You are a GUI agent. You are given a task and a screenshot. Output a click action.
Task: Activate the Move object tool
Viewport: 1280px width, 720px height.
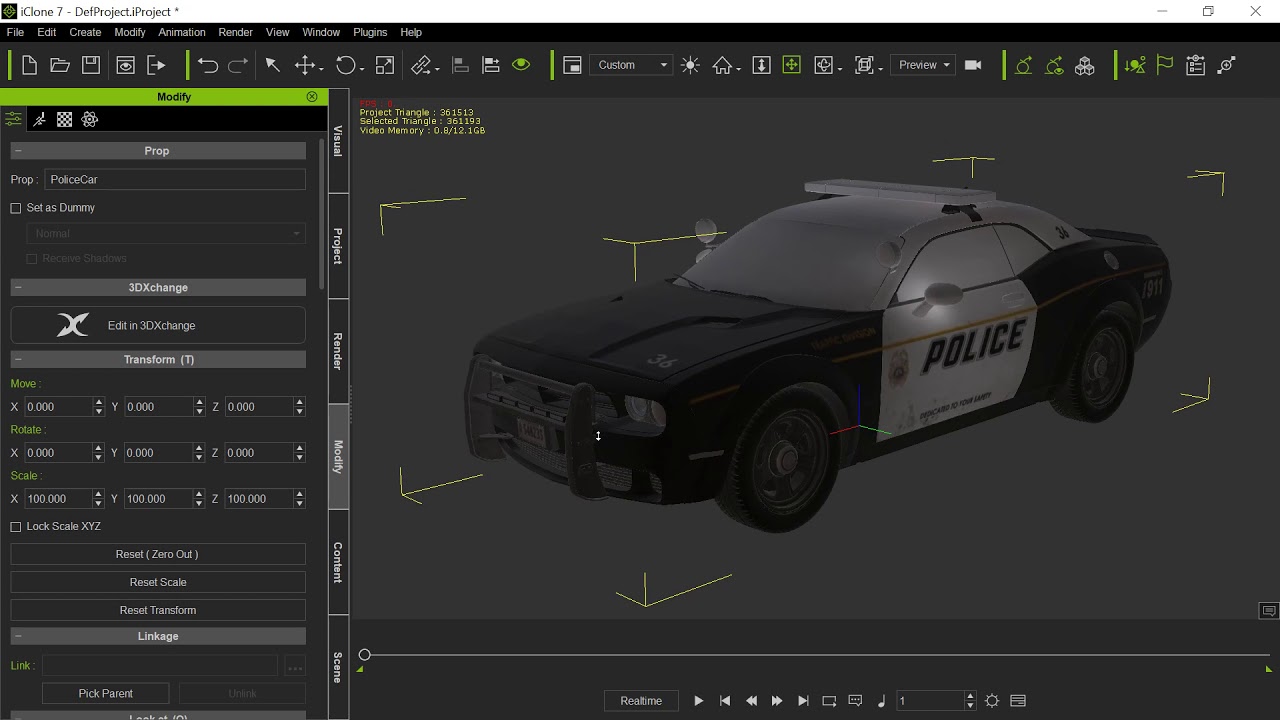click(305, 65)
